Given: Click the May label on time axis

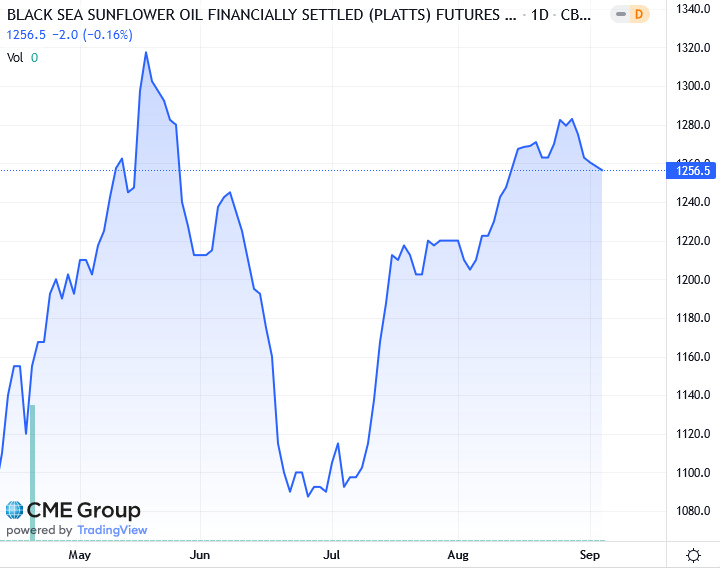Looking at the screenshot, I should [x=79, y=554].
